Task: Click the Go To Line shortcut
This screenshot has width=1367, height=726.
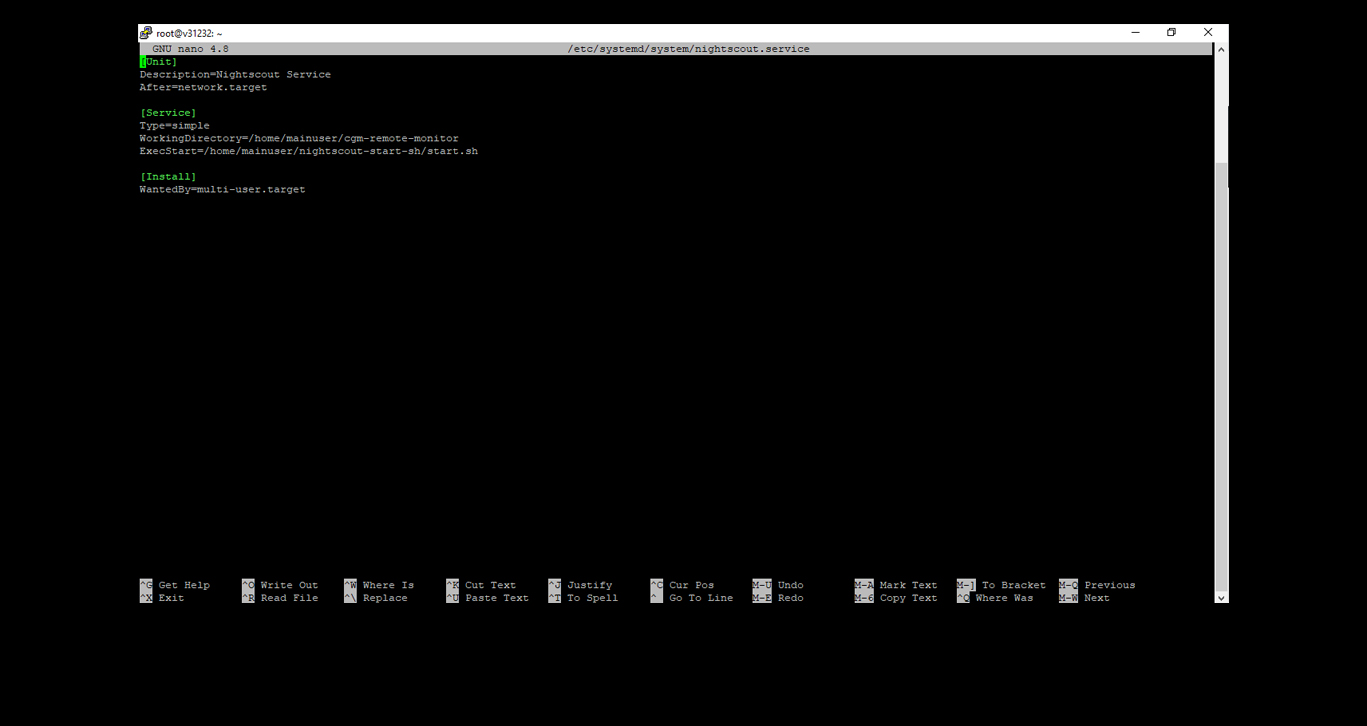Action: click(692, 598)
